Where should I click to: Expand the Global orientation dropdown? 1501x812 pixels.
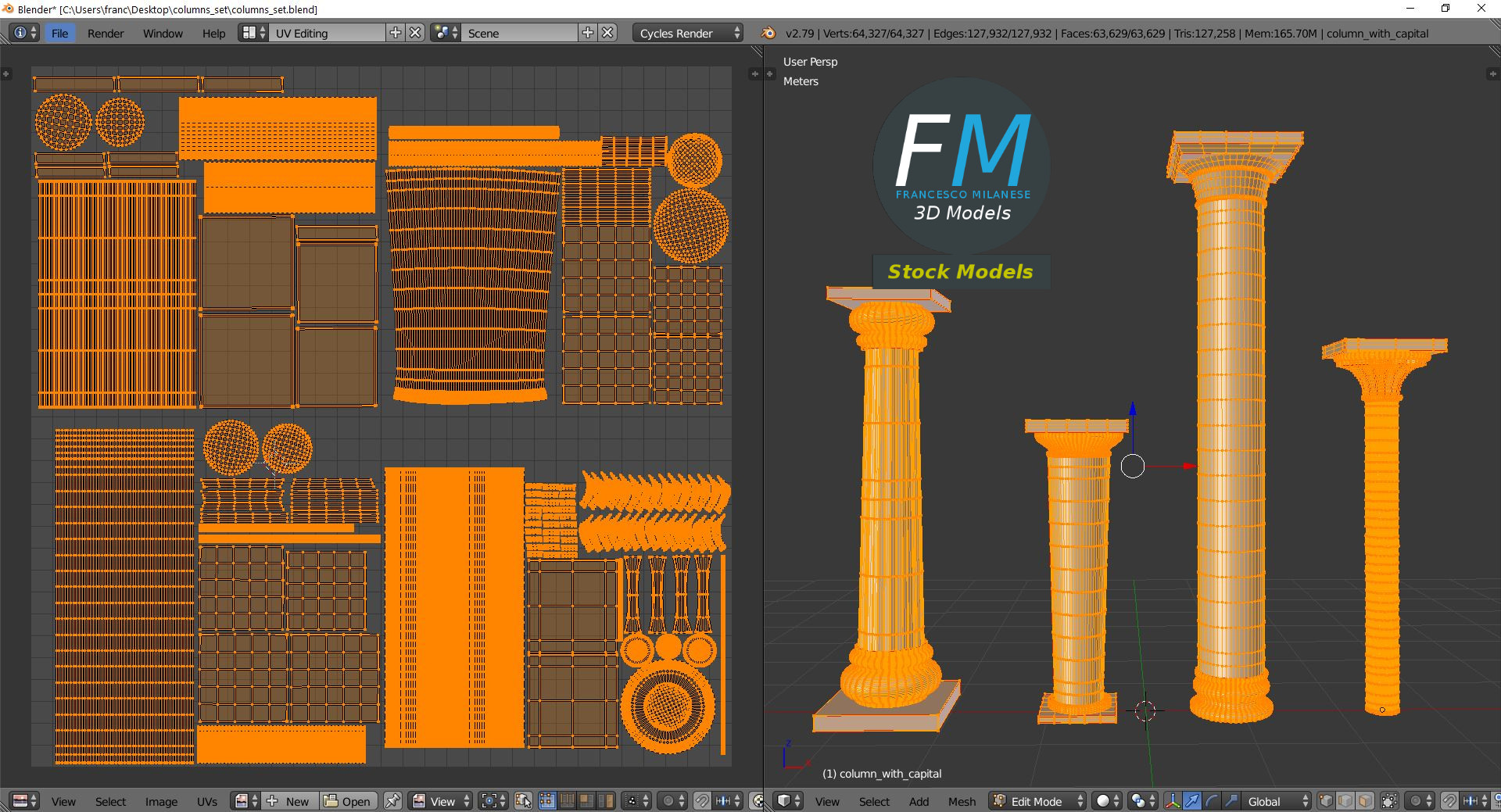[1271, 801]
